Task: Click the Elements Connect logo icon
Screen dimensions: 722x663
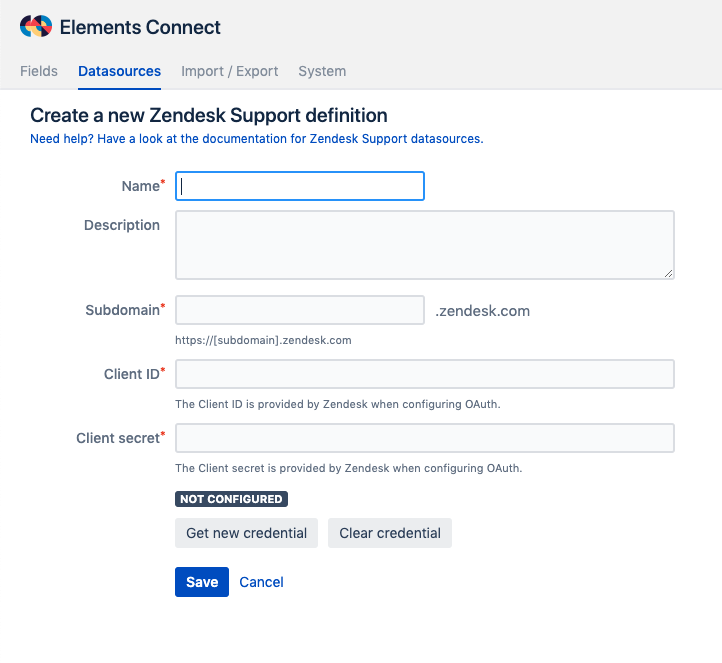Action: pos(35,27)
